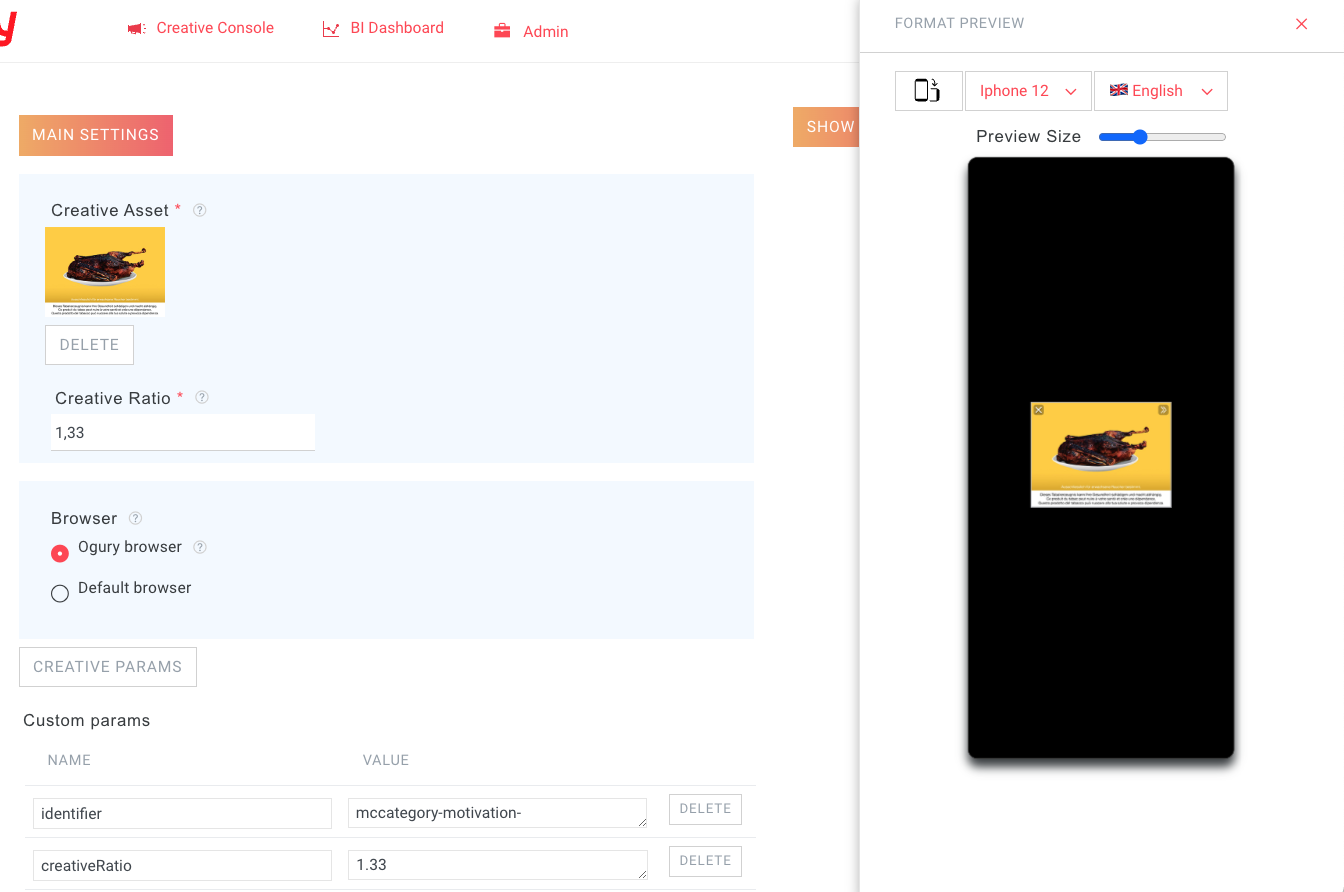The image size is (1344, 892).
Task: Click the DELETE button under the creative asset
Action: point(89,344)
